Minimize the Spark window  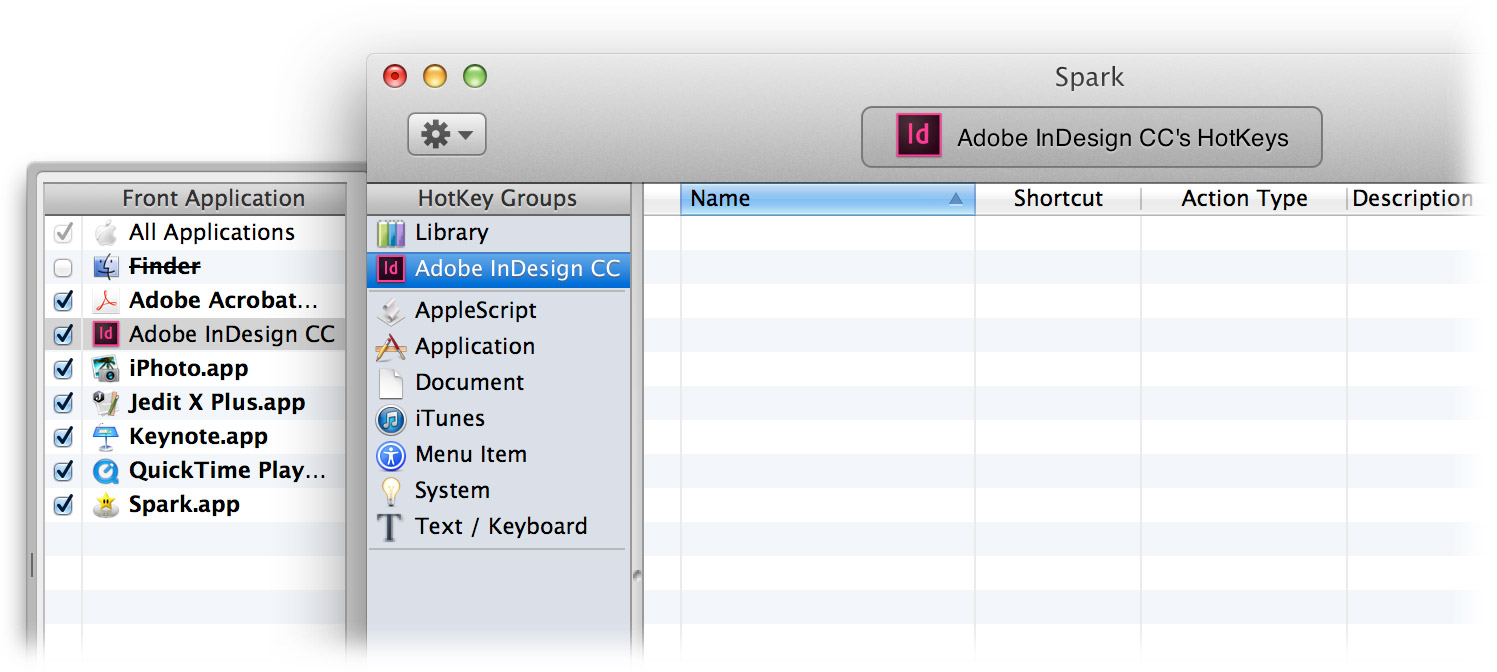click(435, 76)
